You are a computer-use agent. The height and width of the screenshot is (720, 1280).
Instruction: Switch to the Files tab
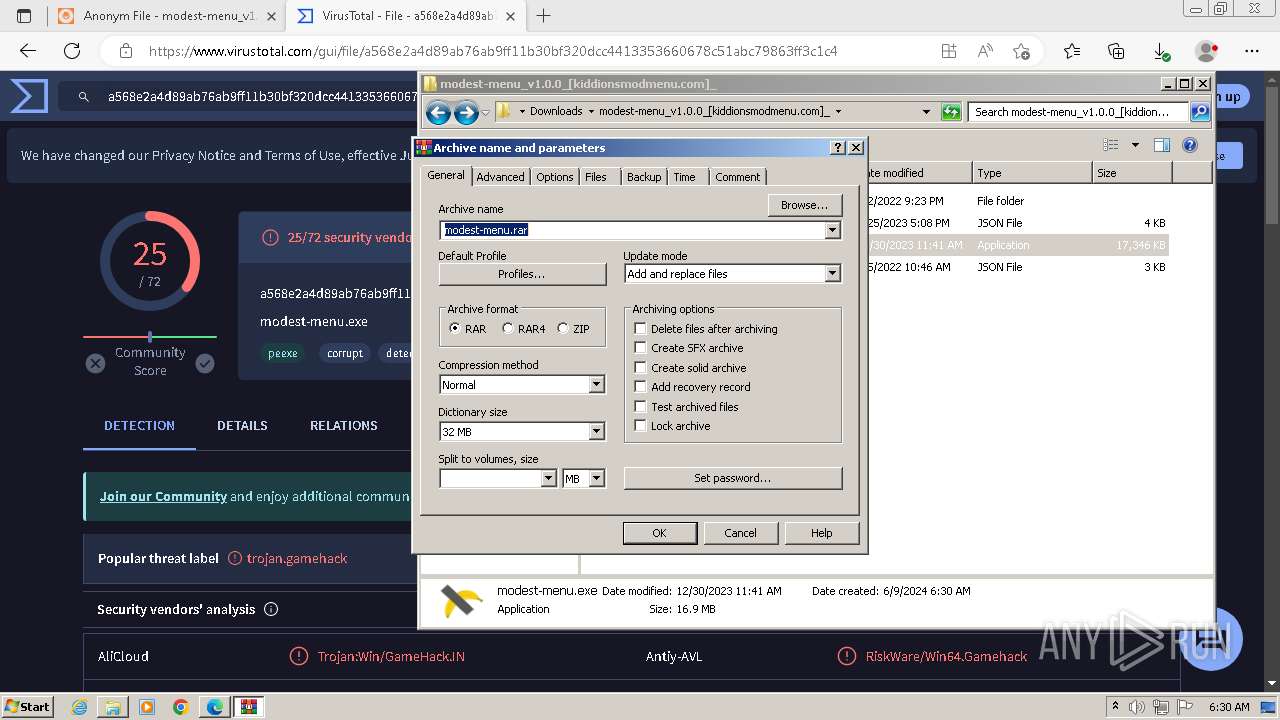[596, 177]
